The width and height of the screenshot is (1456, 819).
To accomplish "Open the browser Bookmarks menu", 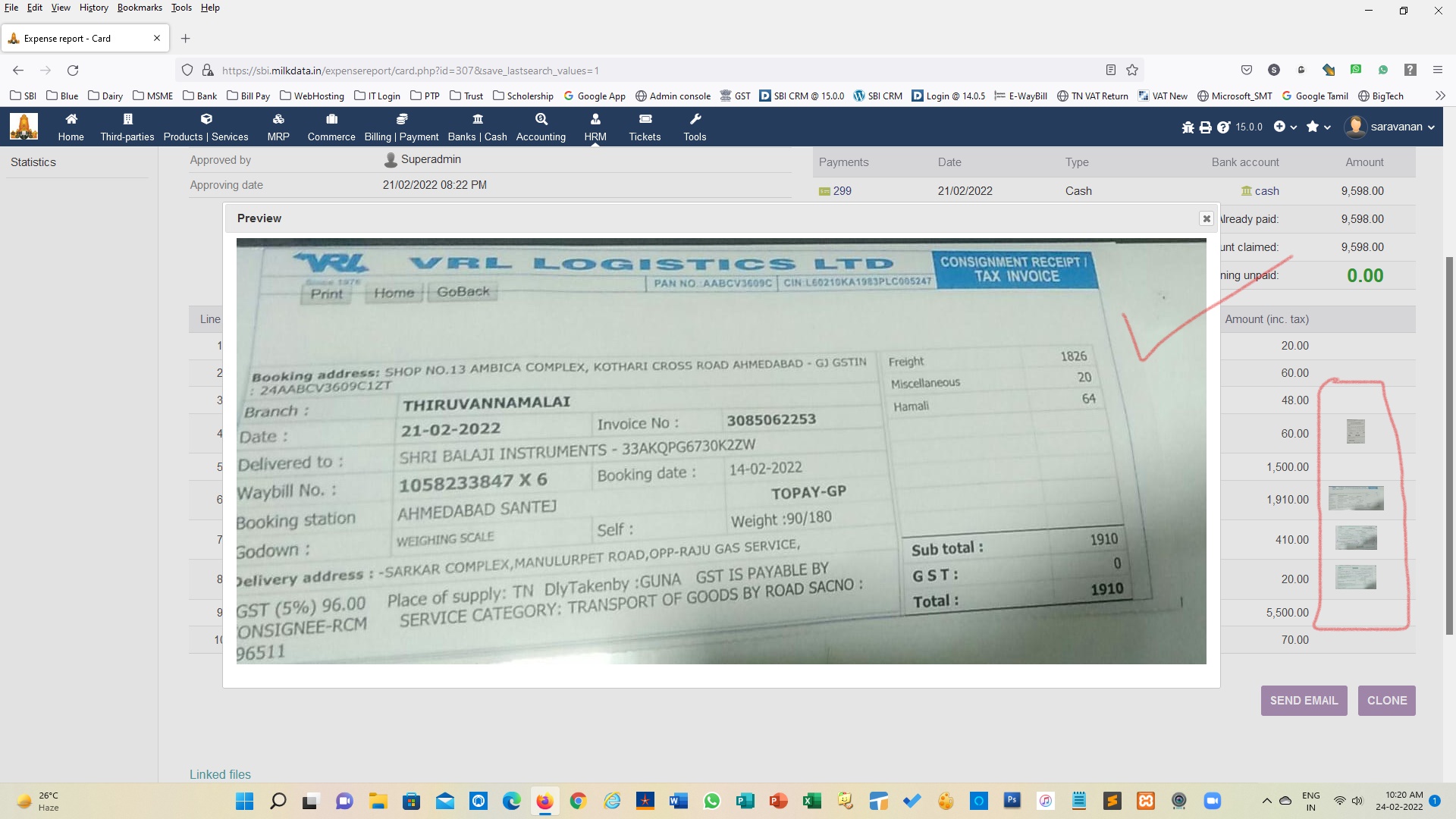I will (x=140, y=8).
